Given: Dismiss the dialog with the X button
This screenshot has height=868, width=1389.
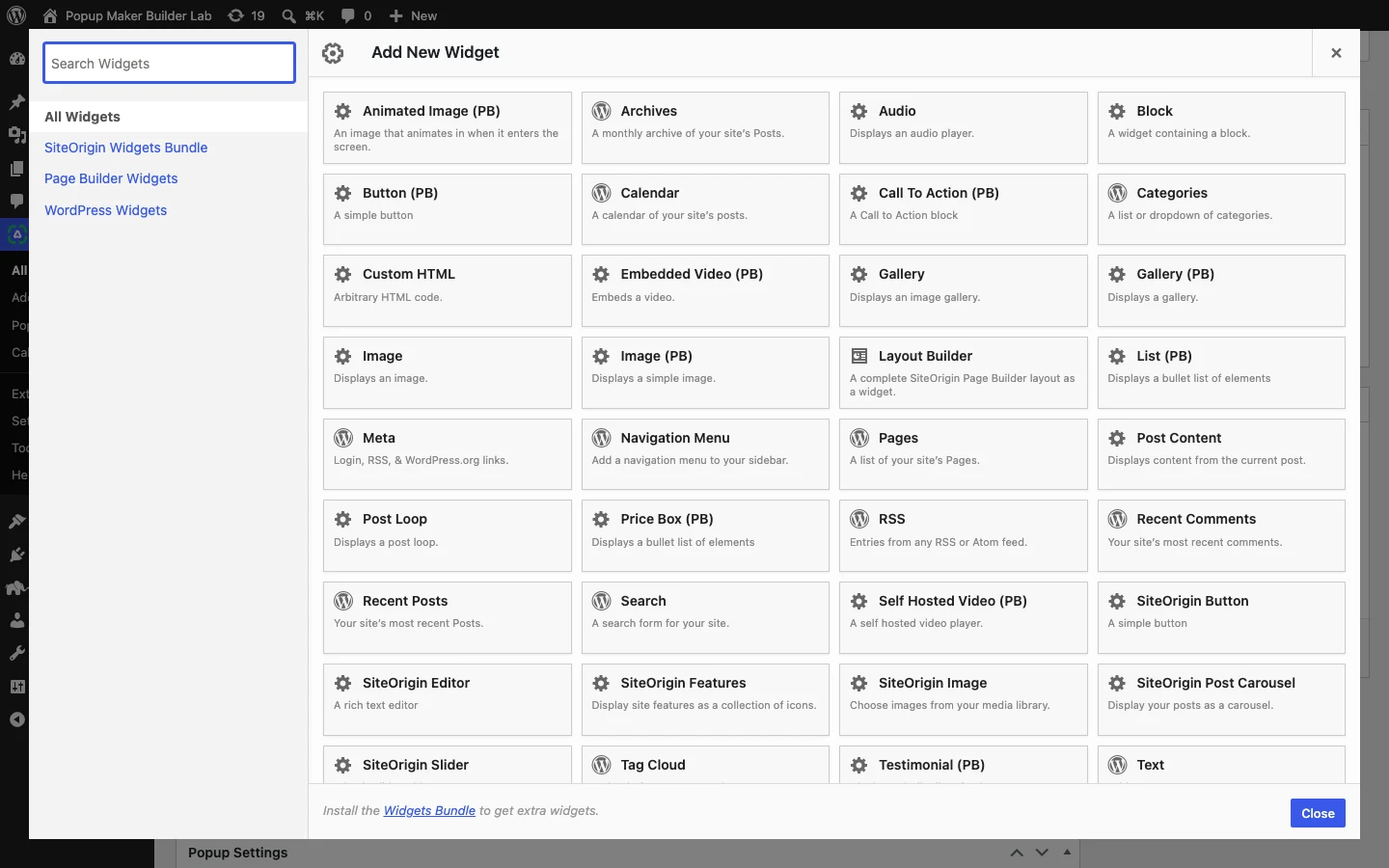Looking at the screenshot, I should 1336,53.
